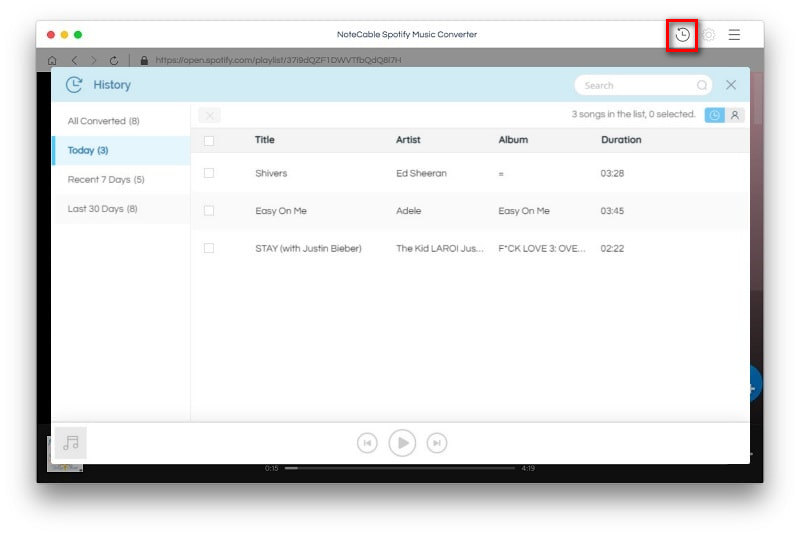Viewport: 800px width, 535px height.
Task: Check the Shivers song checkbox
Action: (209, 173)
